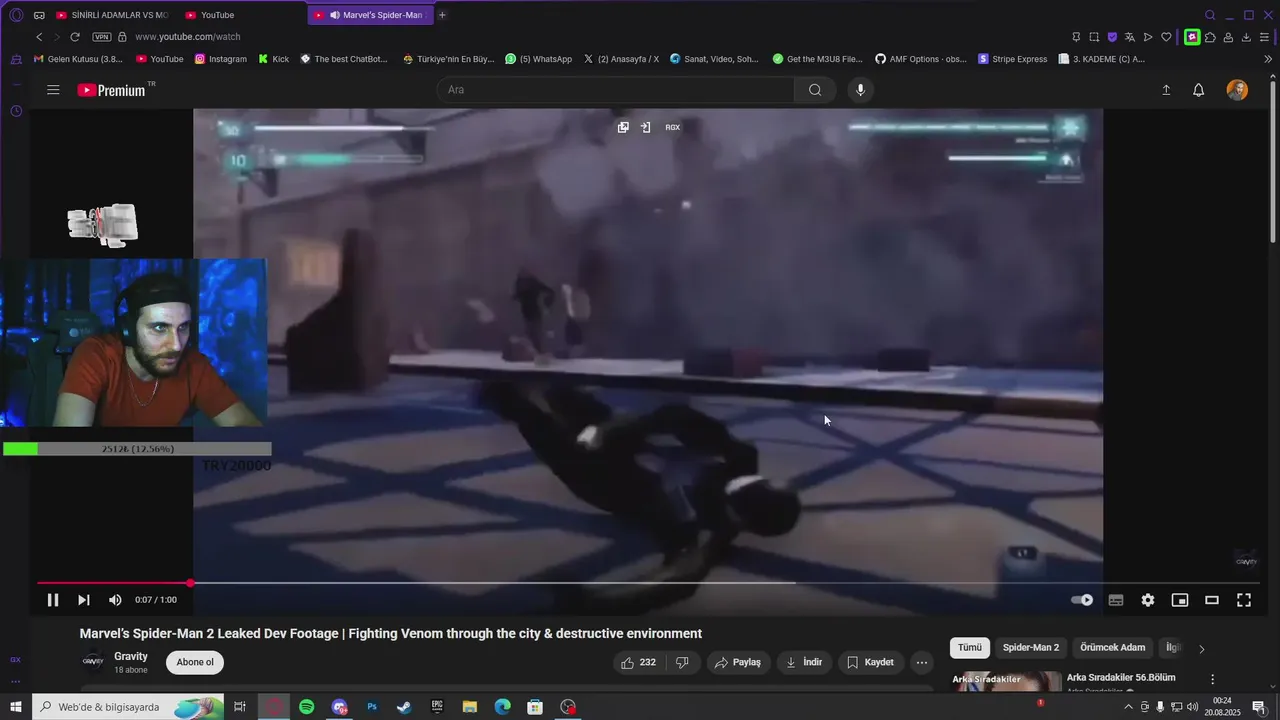Like the video with 232 likes

(x=638, y=662)
